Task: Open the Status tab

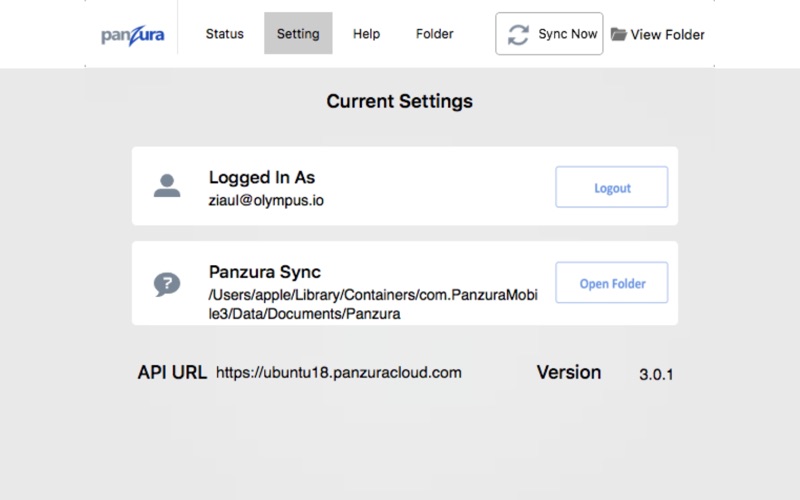Action: point(224,34)
